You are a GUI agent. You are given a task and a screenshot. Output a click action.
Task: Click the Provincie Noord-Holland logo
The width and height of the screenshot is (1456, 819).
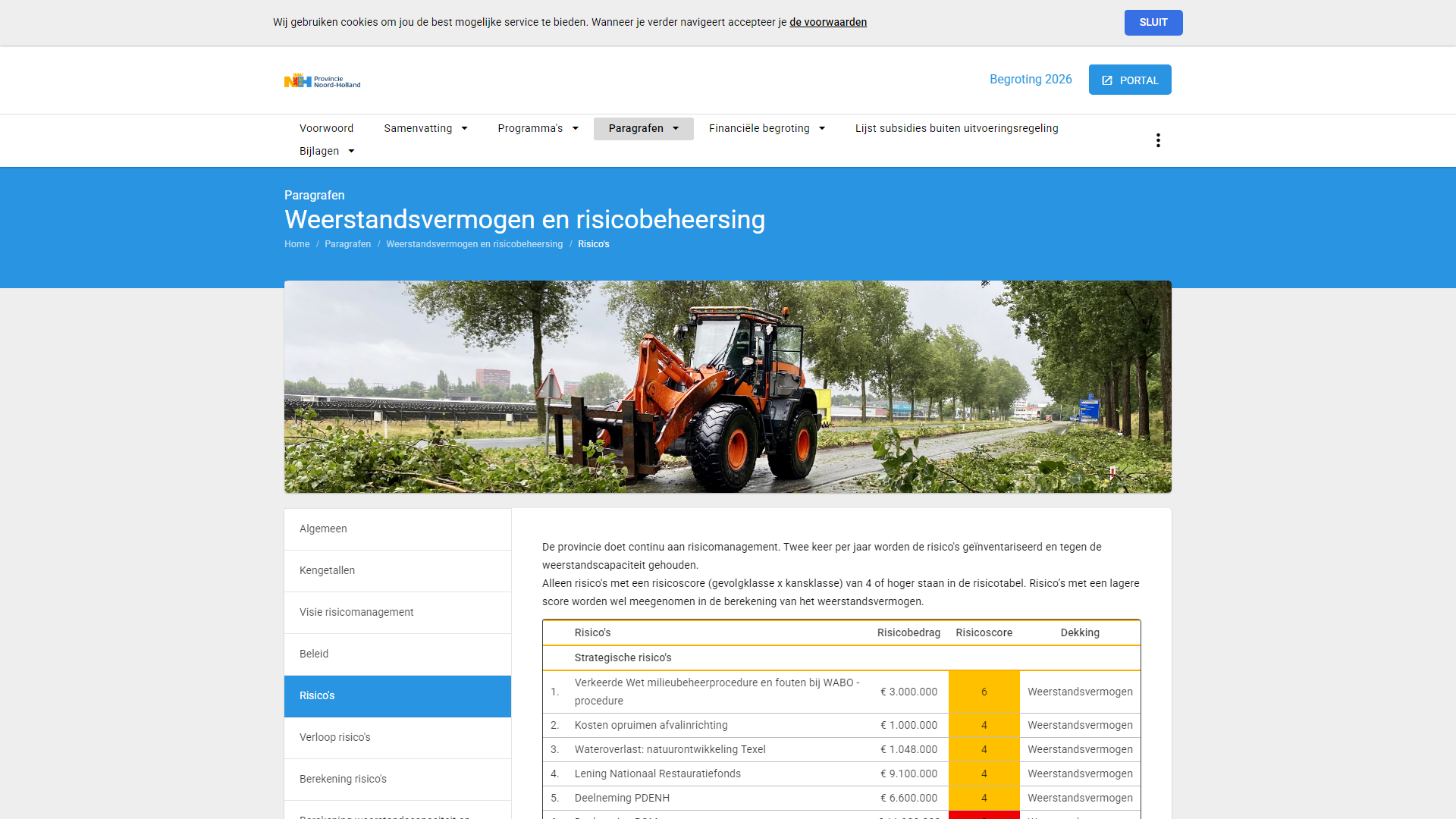(x=322, y=80)
